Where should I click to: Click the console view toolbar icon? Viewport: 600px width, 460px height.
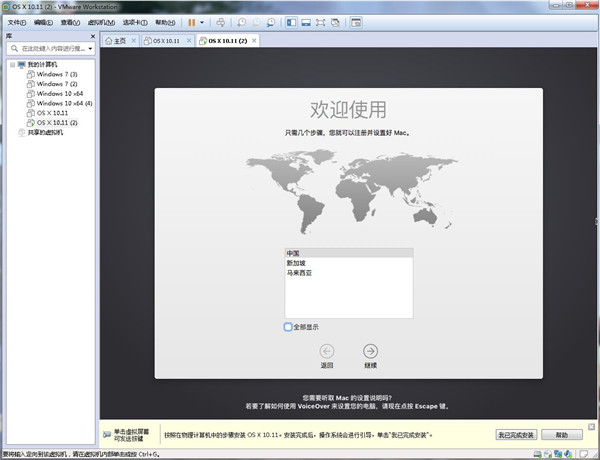tap(356, 23)
